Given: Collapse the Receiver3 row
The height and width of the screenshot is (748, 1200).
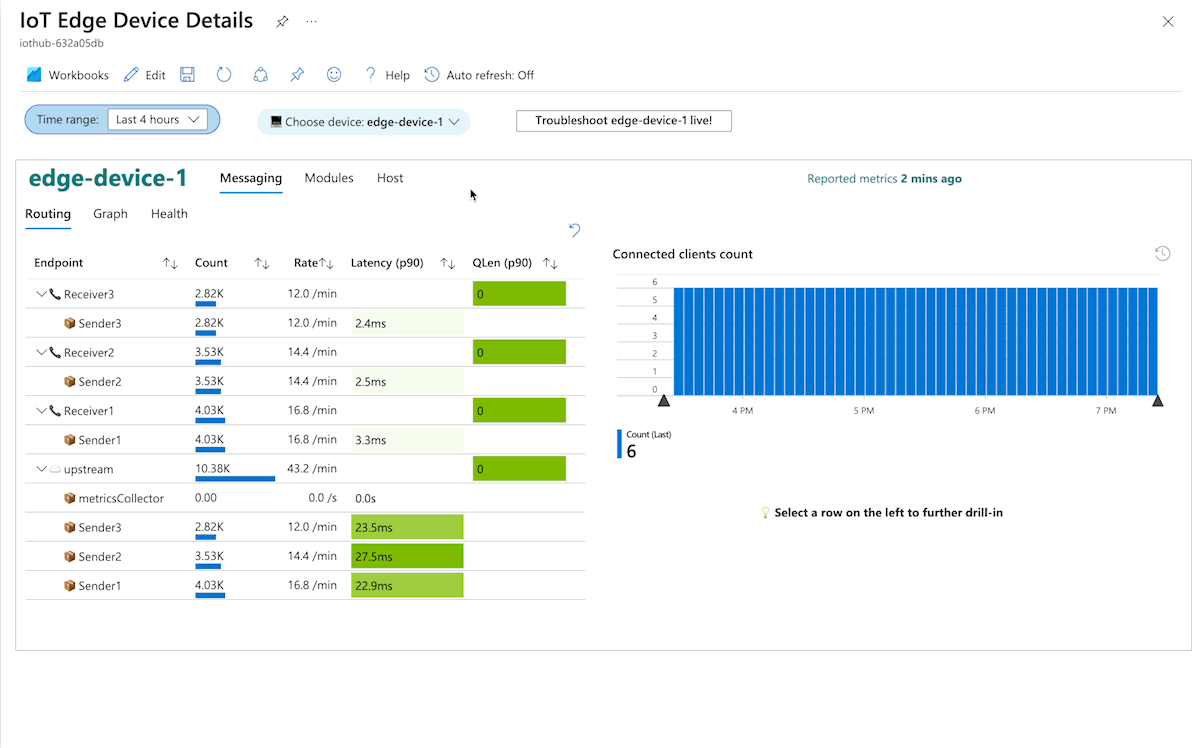Looking at the screenshot, I should pos(41,294).
